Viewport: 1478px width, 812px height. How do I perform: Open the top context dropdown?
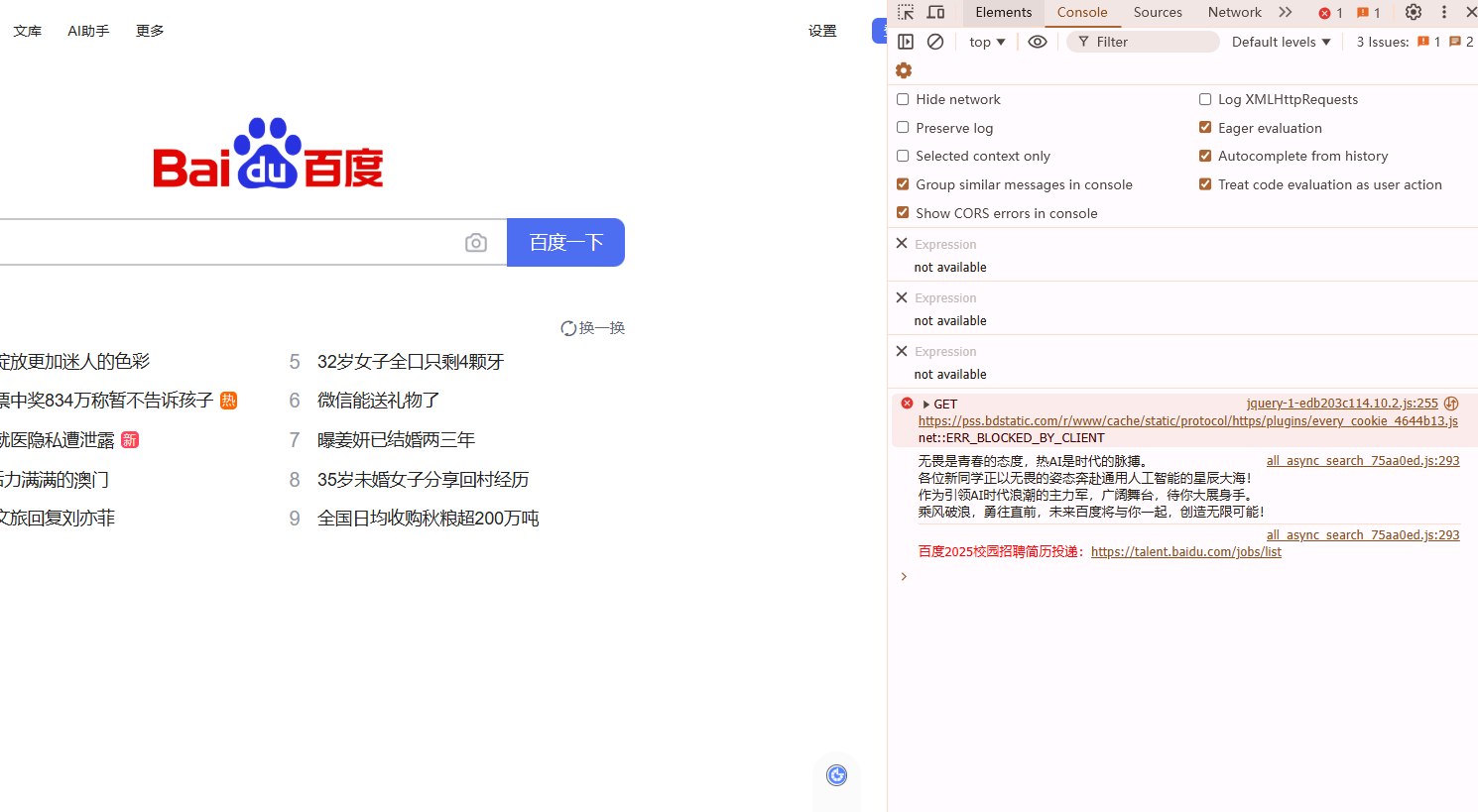point(987,42)
